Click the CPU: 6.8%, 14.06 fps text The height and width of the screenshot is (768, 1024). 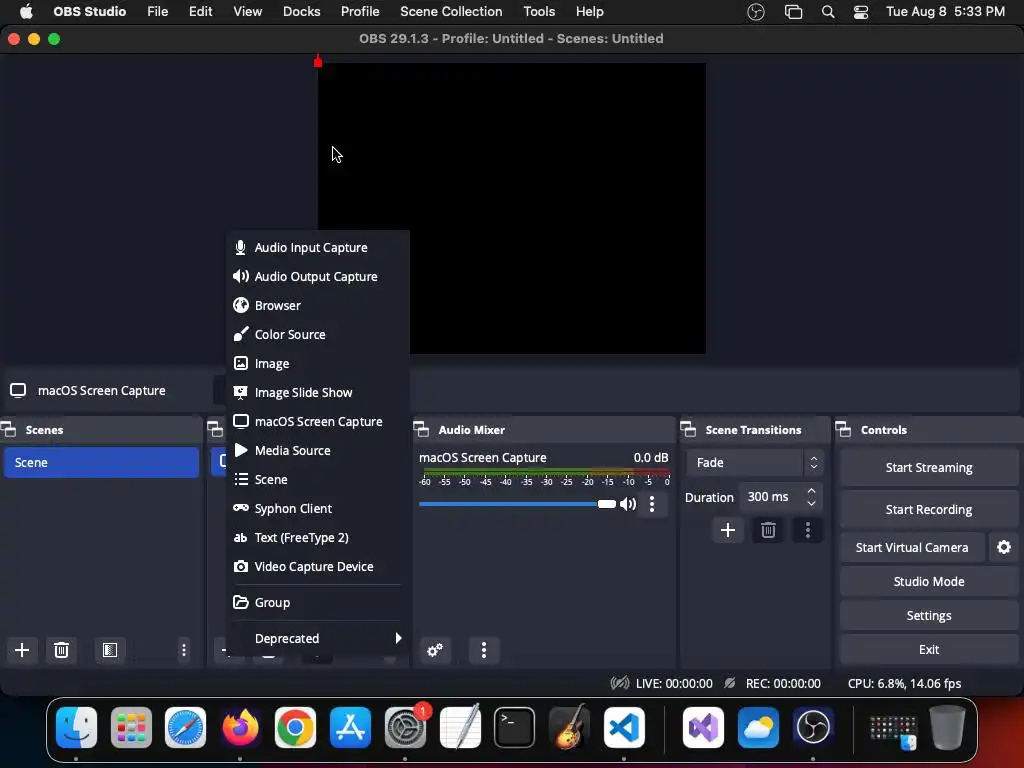(904, 683)
